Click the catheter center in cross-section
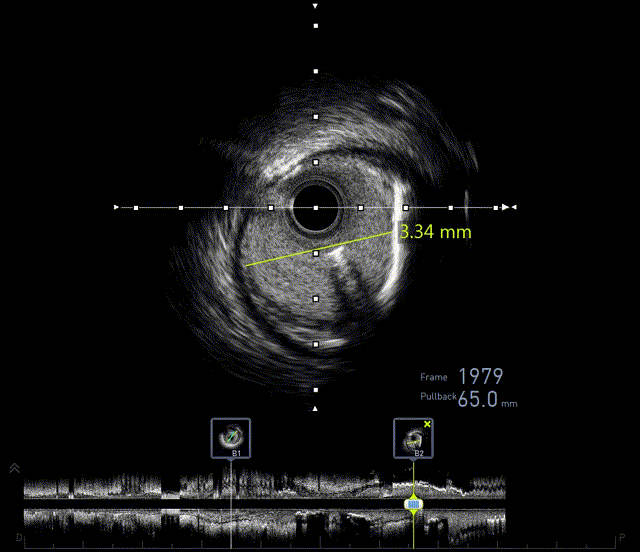640x552 pixels. pyautogui.click(x=316, y=208)
